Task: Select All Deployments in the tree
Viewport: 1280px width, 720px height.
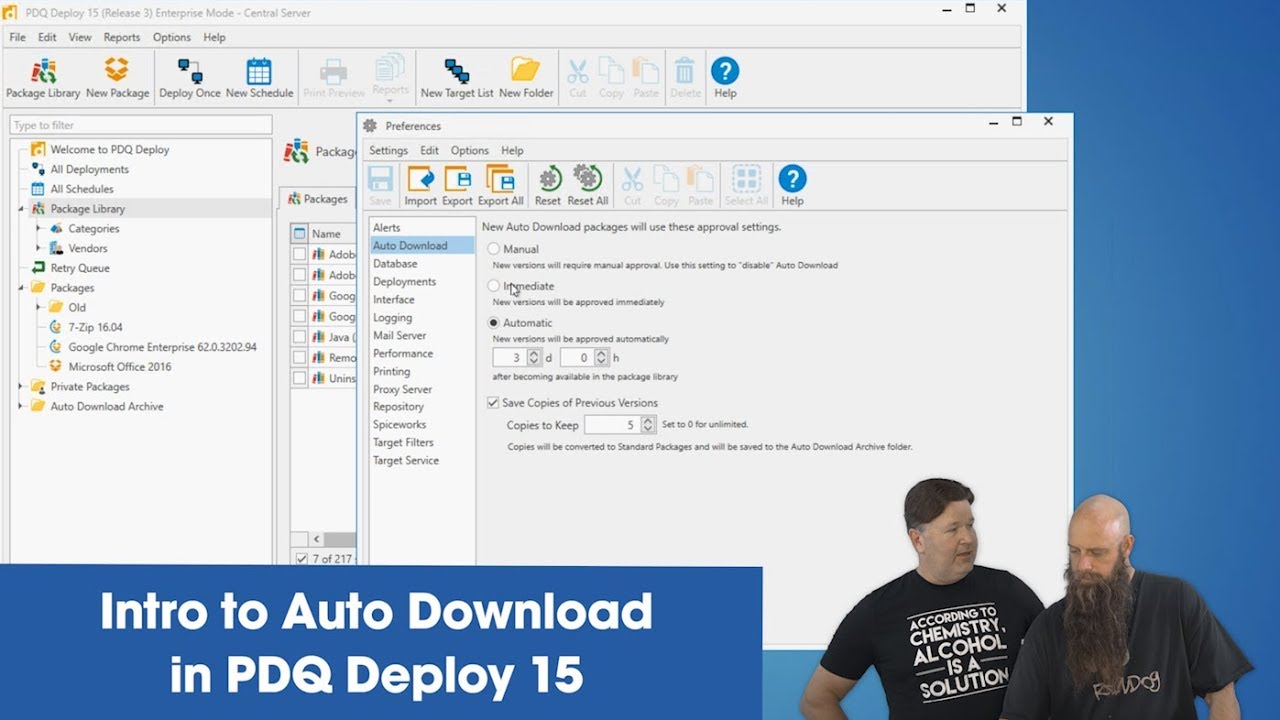Action: 89,170
